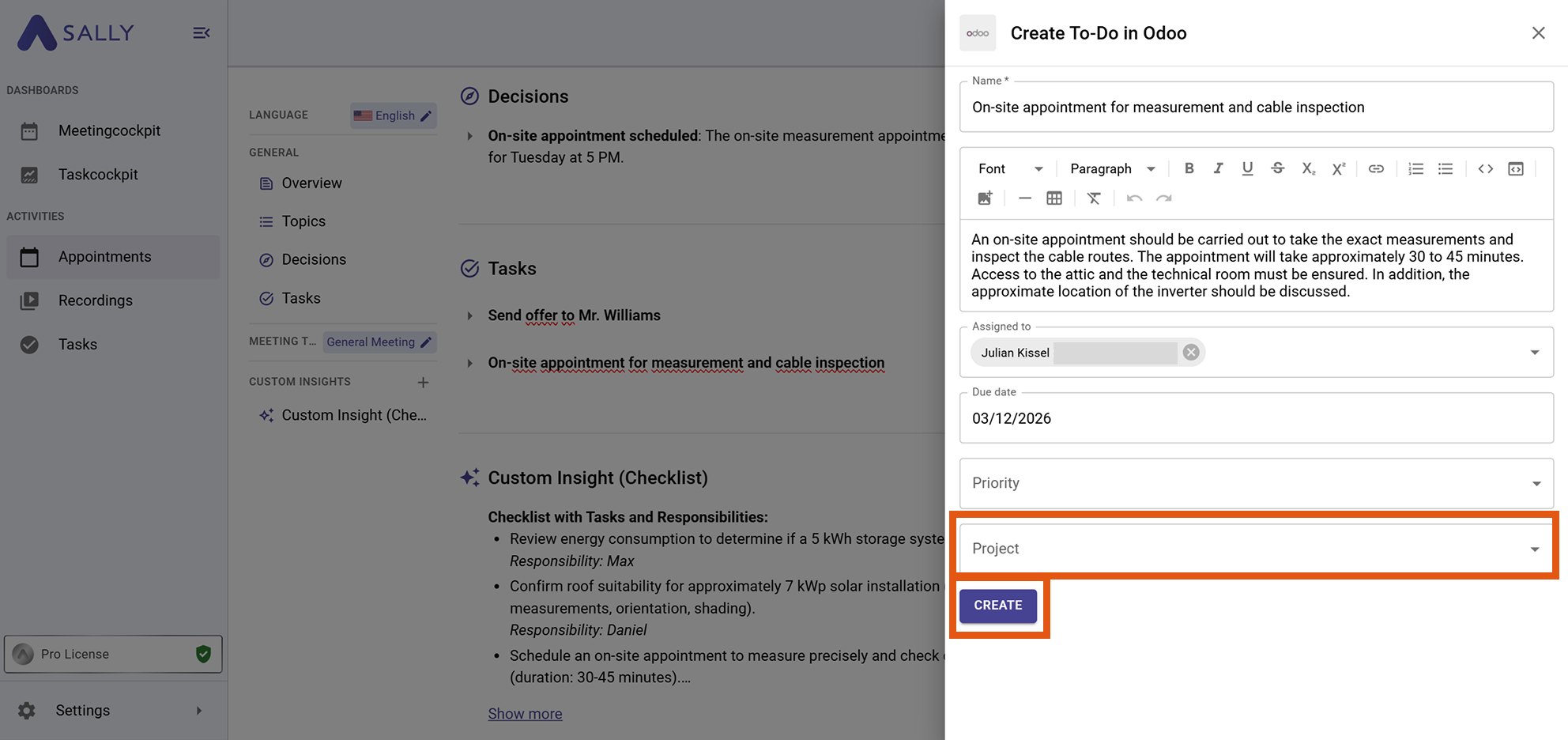Image resolution: width=1568 pixels, height=740 pixels.
Task: Insert a link using the link icon
Action: point(1376,168)
